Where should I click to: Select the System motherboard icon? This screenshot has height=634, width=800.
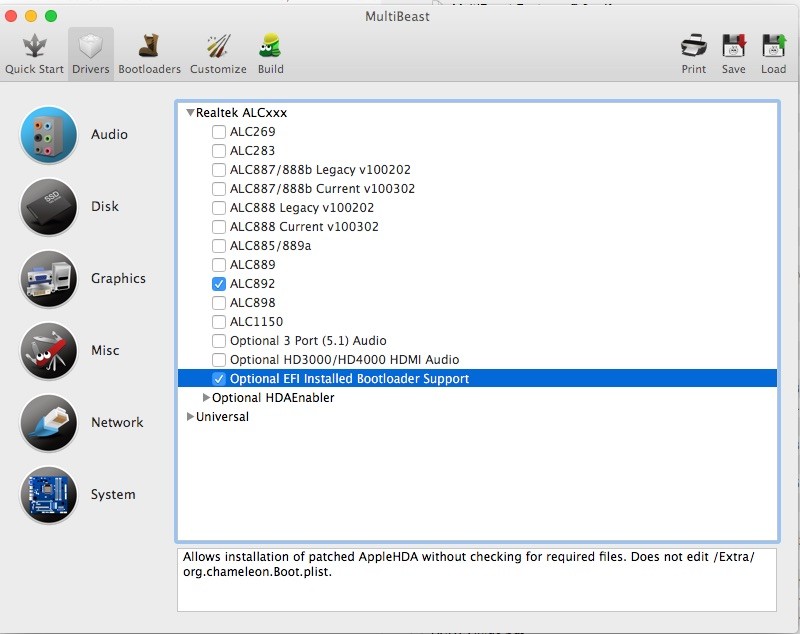coord(48,495)
